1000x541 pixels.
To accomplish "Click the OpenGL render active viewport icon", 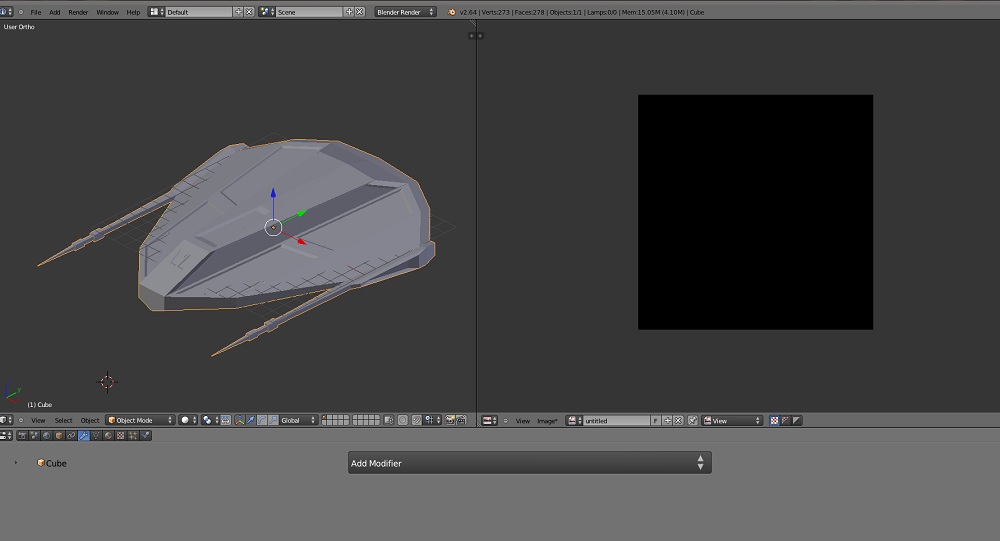I will (x=450, y=420).
